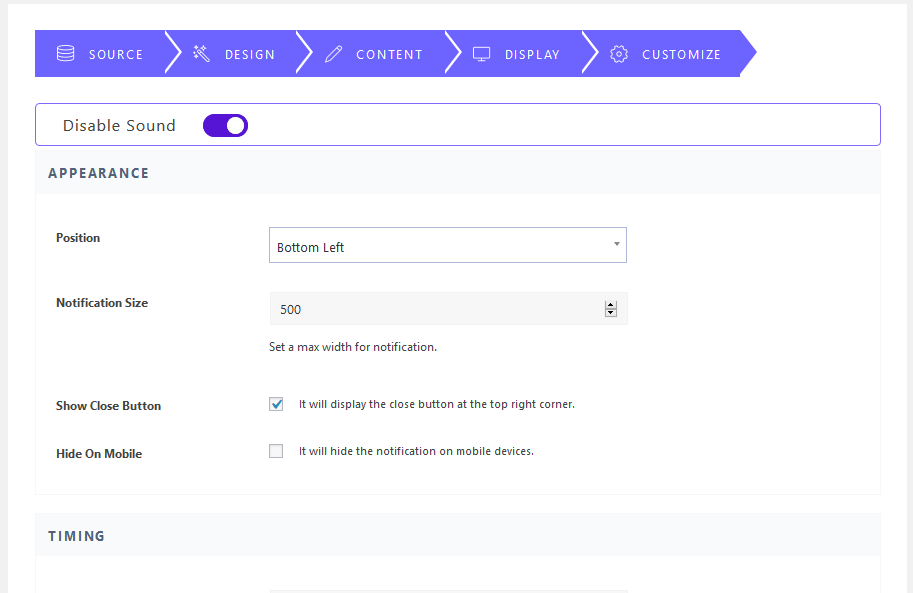Switch to the SOURCE step
913x593 pixels.
tap(116, 54)
